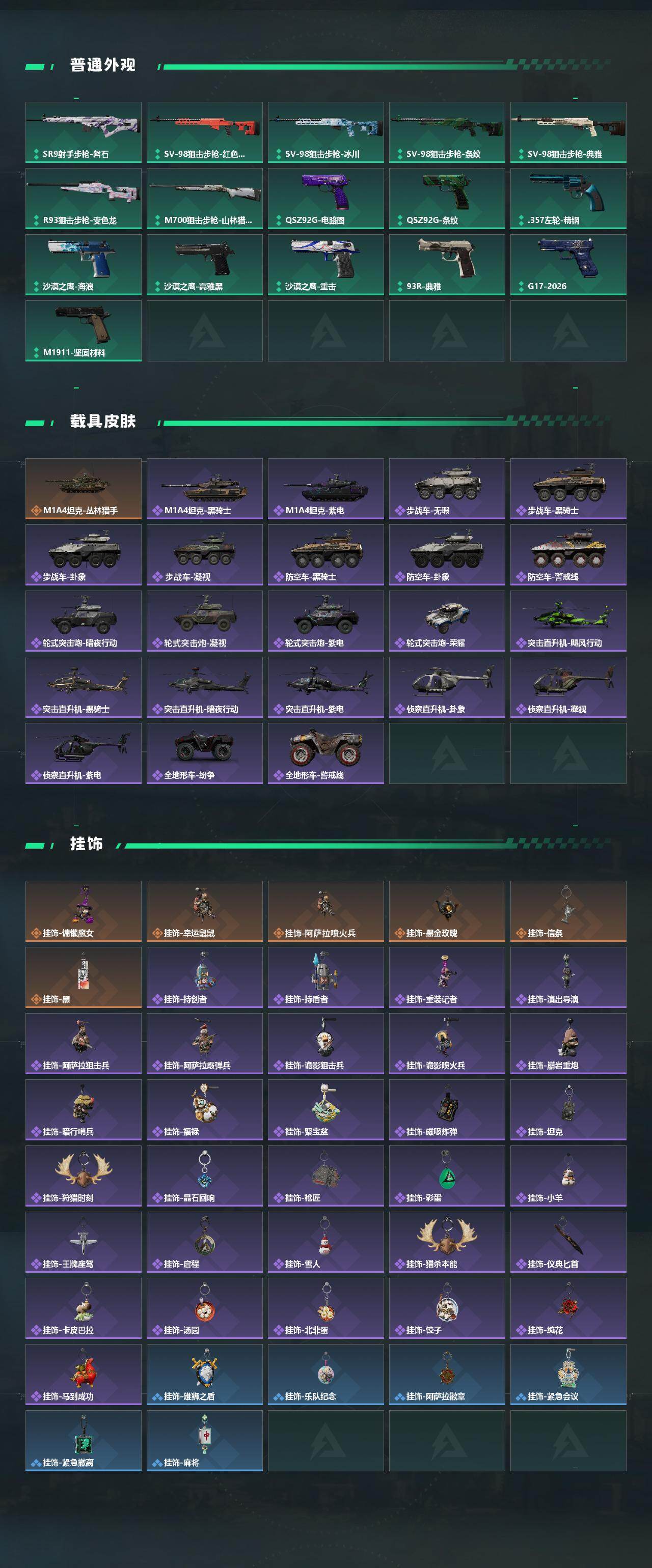Select the 挂饰-狩猎时刻 antler charm
Screen dimensions: 652x1568
(x=84, y=1175)
